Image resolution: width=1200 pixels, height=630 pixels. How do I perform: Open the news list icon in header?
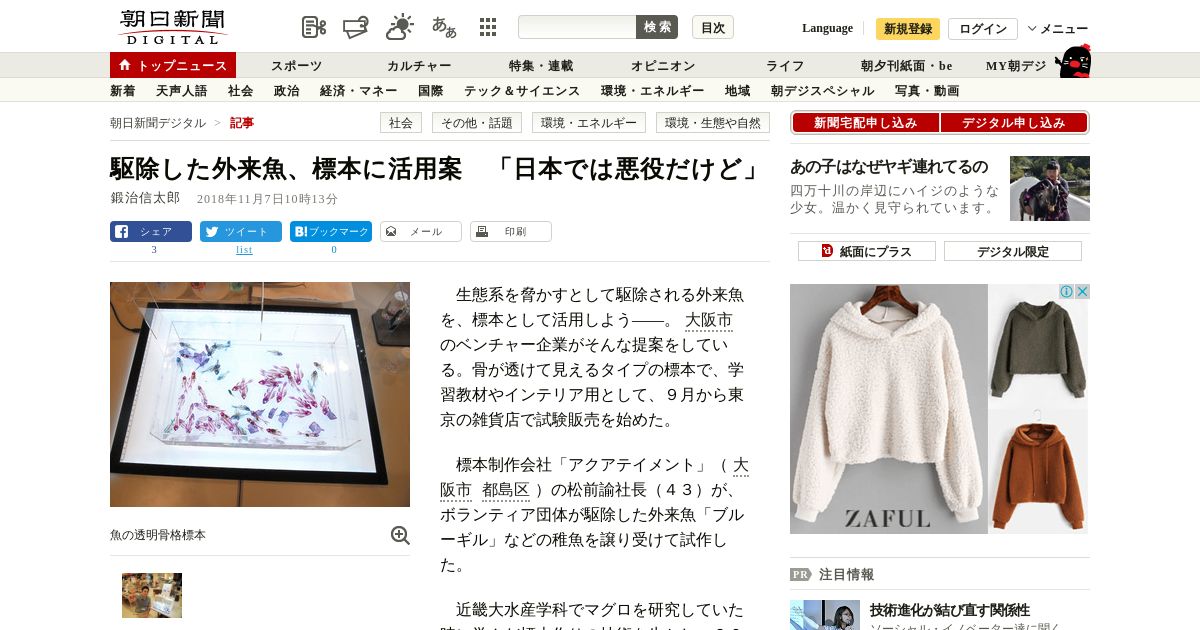[x=314, y=27]
